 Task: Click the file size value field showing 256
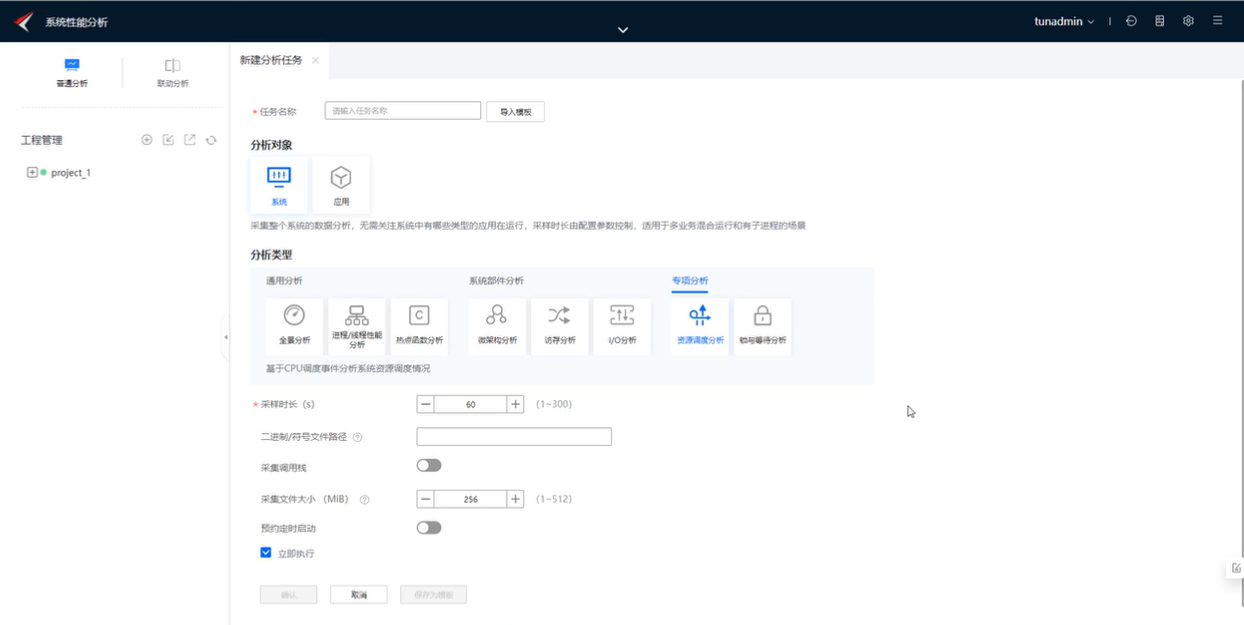tap(471, 499)
